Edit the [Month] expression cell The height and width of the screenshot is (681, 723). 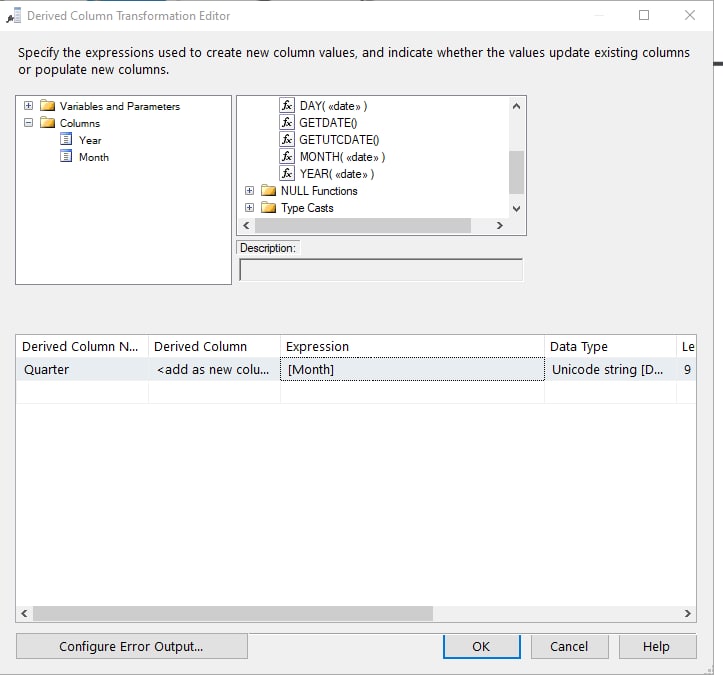[x=412, y=369]
